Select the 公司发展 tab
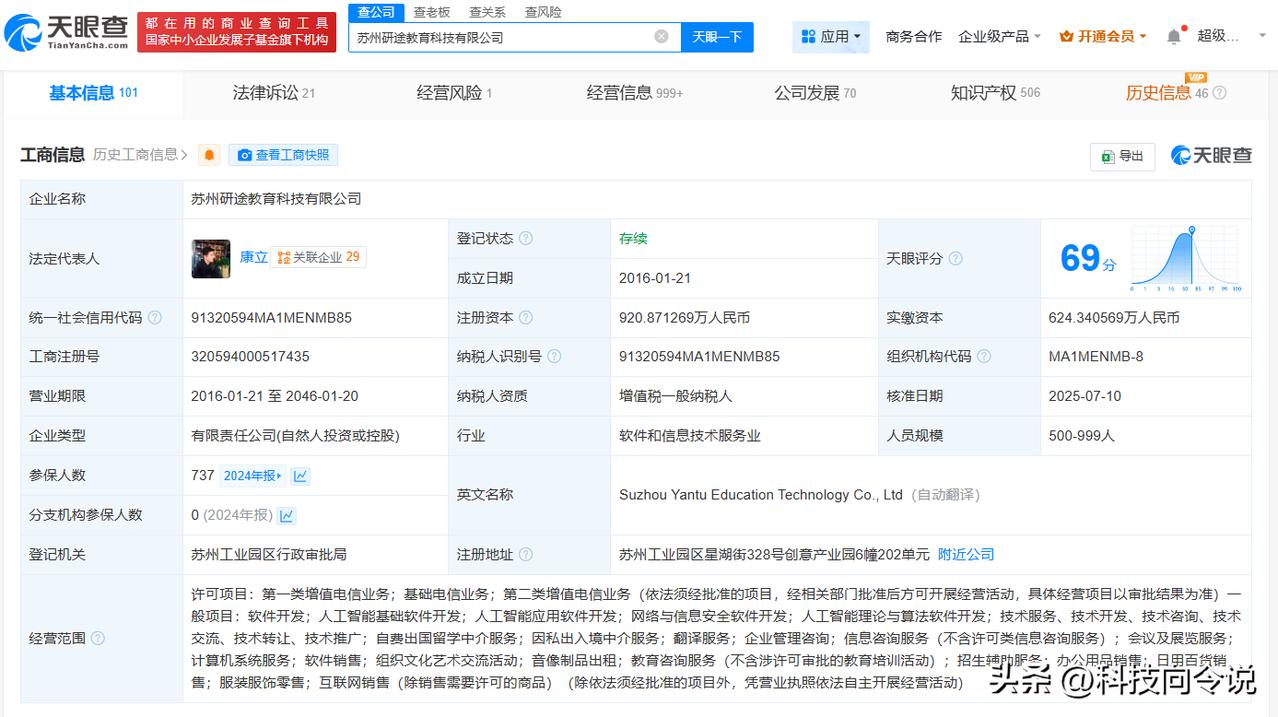 pos(815,93)
